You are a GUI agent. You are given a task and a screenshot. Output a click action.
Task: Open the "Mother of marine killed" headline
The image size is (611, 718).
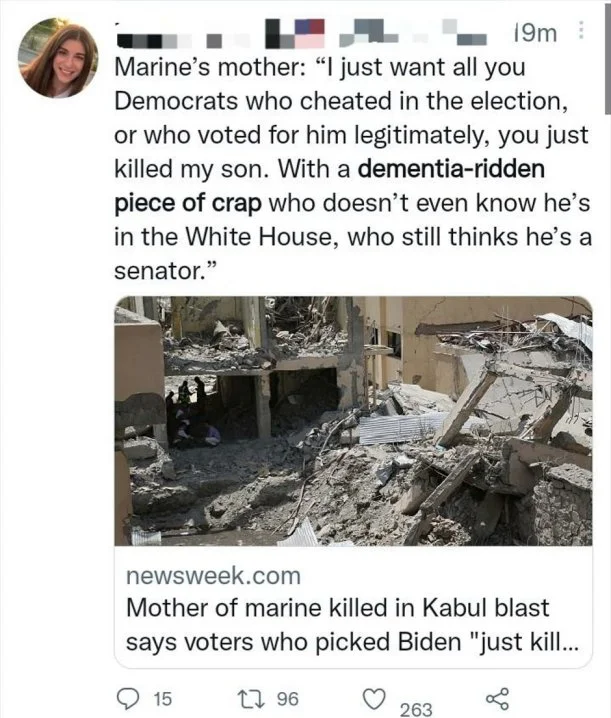[337, 607]
